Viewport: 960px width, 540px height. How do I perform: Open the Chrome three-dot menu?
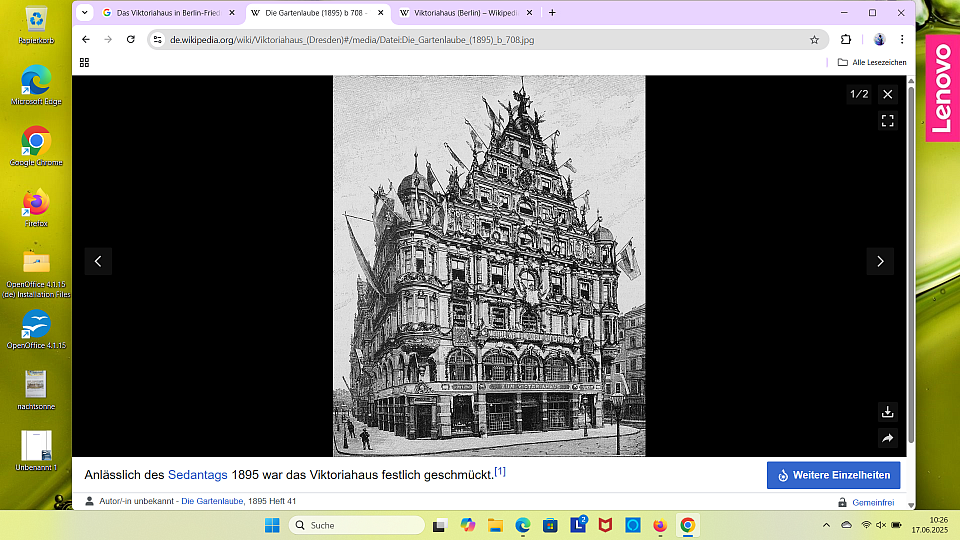(902, 39)
